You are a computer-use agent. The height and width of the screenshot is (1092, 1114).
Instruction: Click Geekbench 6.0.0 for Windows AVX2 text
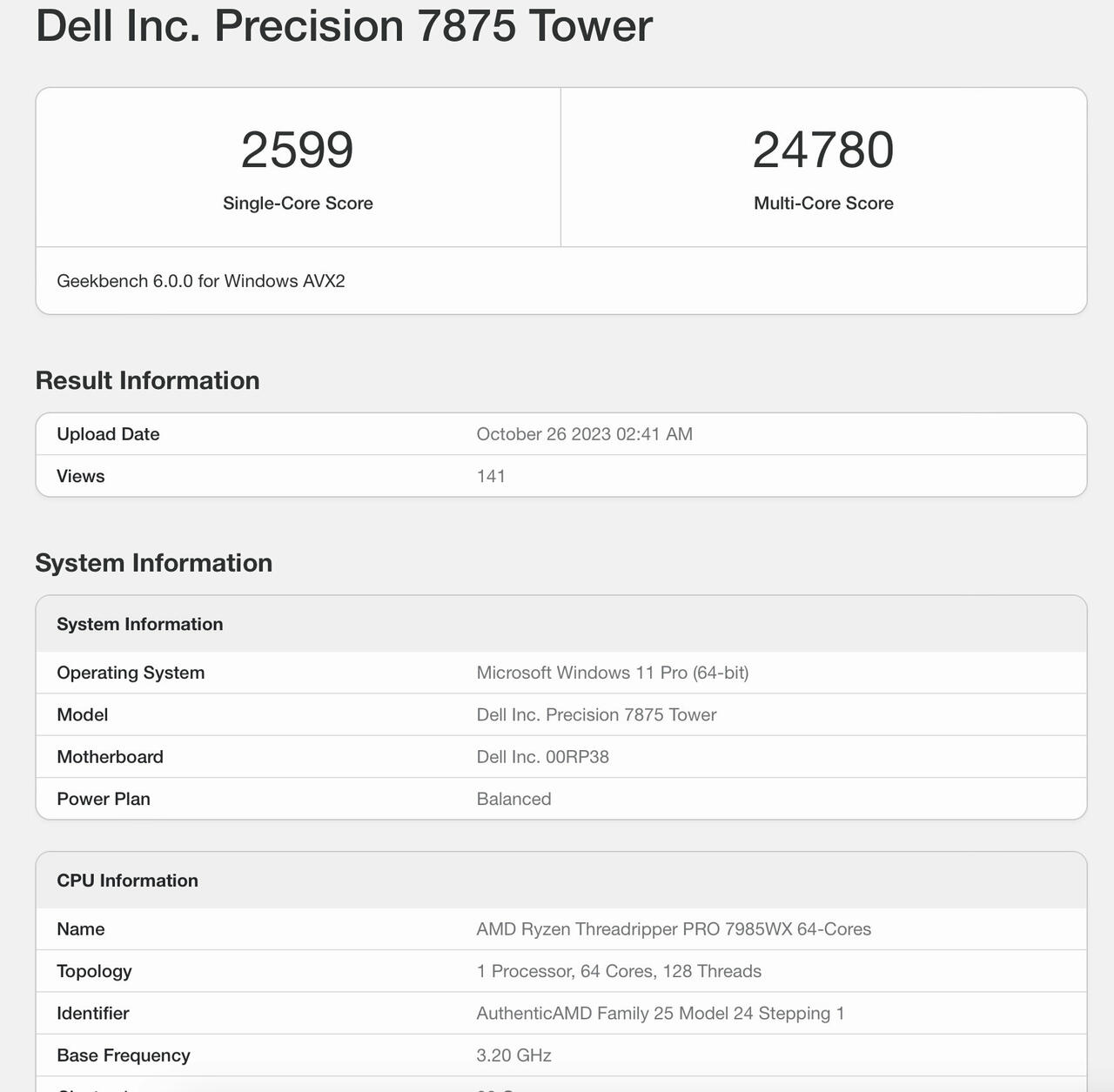(201, 281)
